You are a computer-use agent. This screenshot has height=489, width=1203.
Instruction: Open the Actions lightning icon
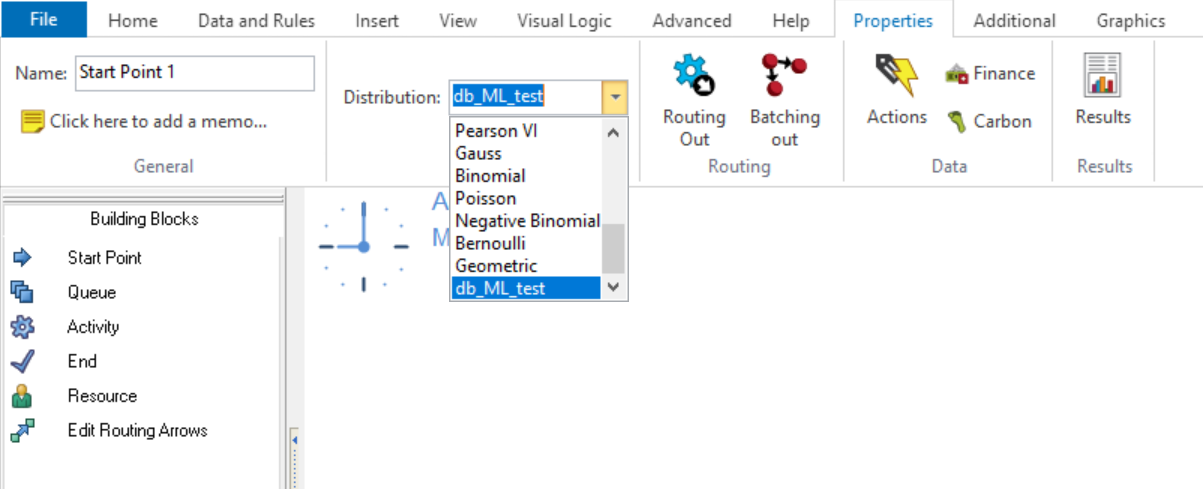click(897, 91)
